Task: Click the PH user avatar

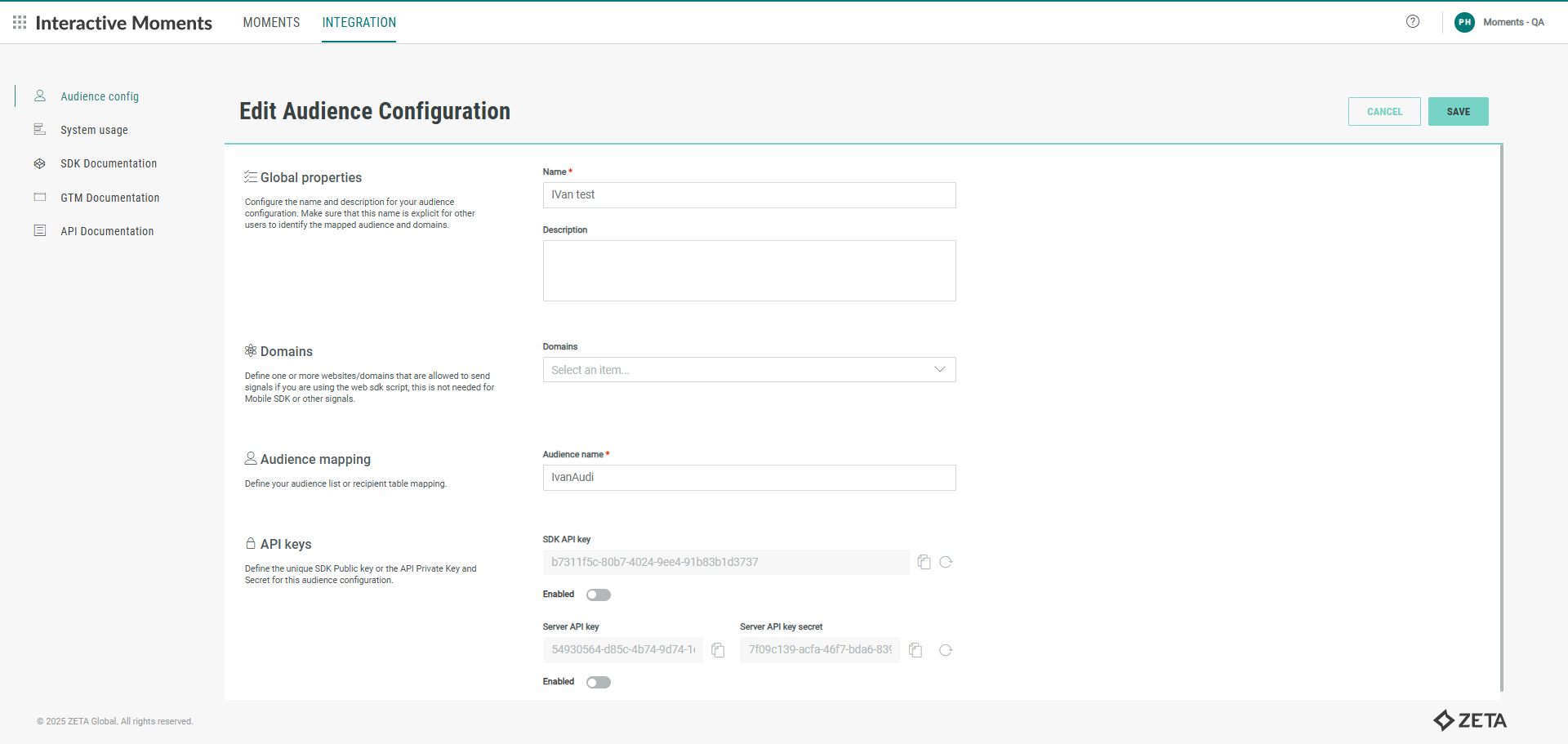Action: click(1464, 22)
